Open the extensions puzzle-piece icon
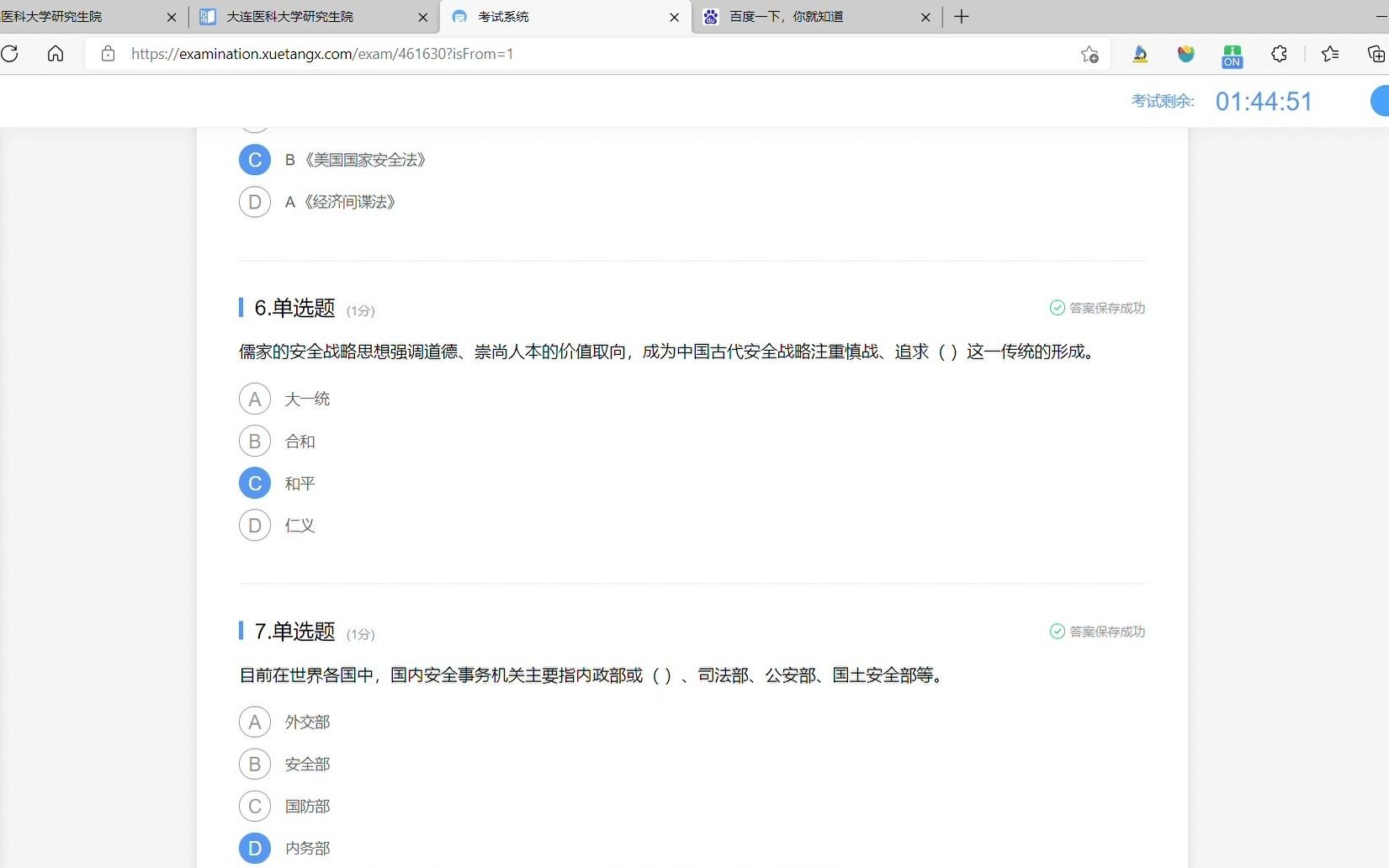The height and width of the screenshot is (868, 1389). click(1279, 54)
